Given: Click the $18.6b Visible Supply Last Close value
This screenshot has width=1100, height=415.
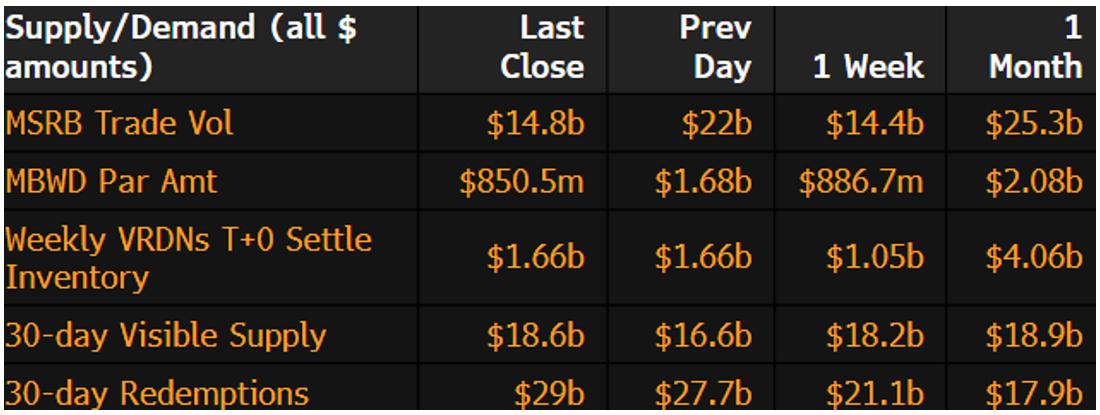Looking at the screenshot, I should point(535,335).
